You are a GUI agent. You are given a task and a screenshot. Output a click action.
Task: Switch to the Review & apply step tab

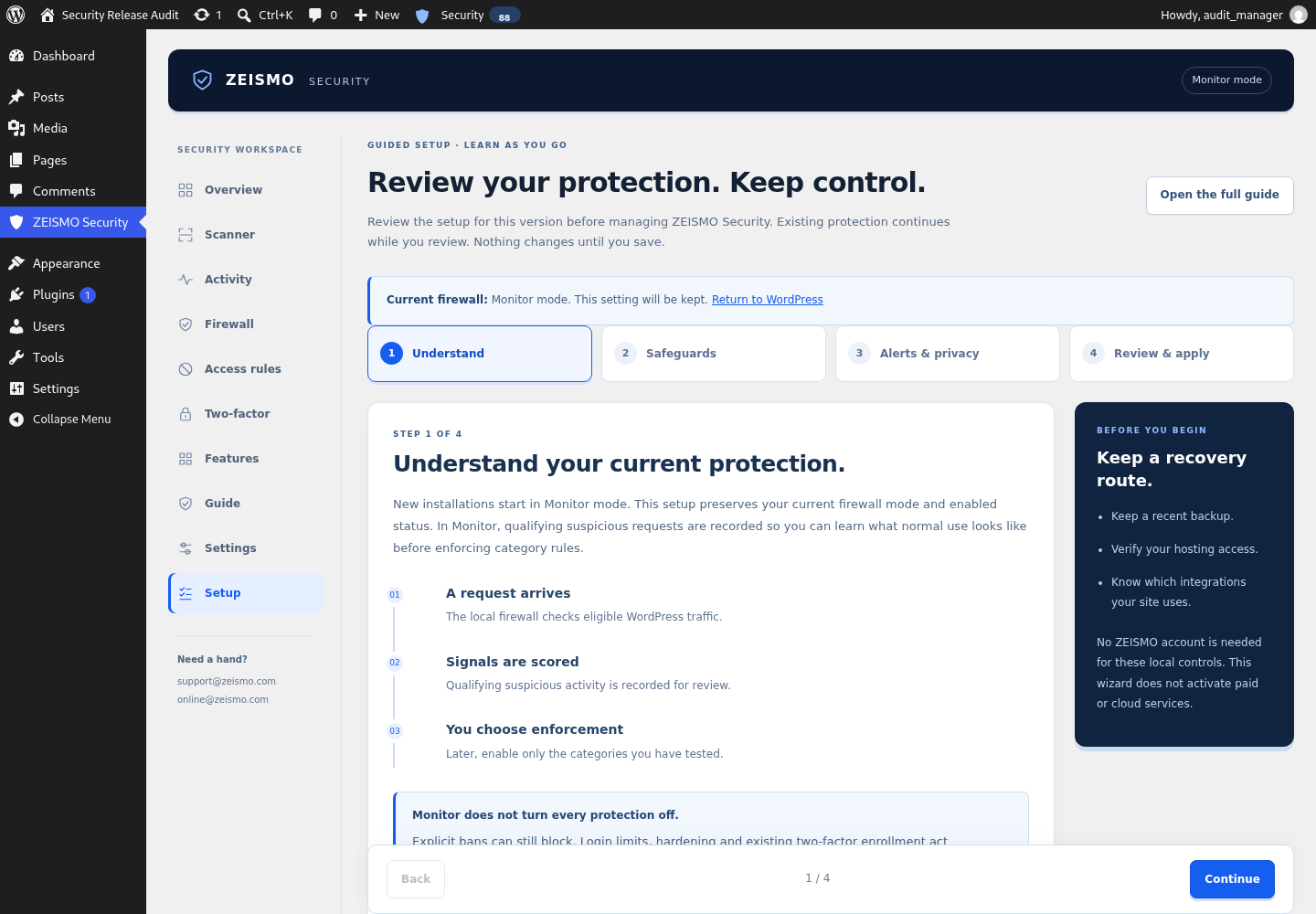[1182, 354]
